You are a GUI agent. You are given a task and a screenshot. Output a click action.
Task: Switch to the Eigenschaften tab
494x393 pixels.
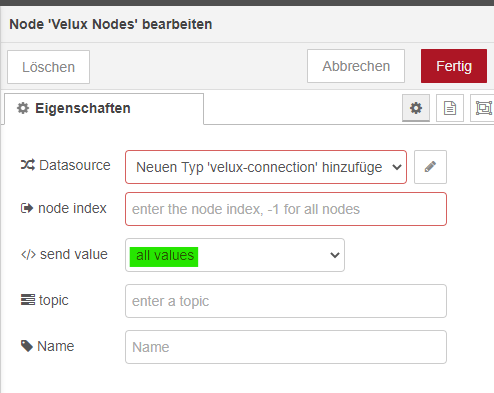tap(104, 109)
